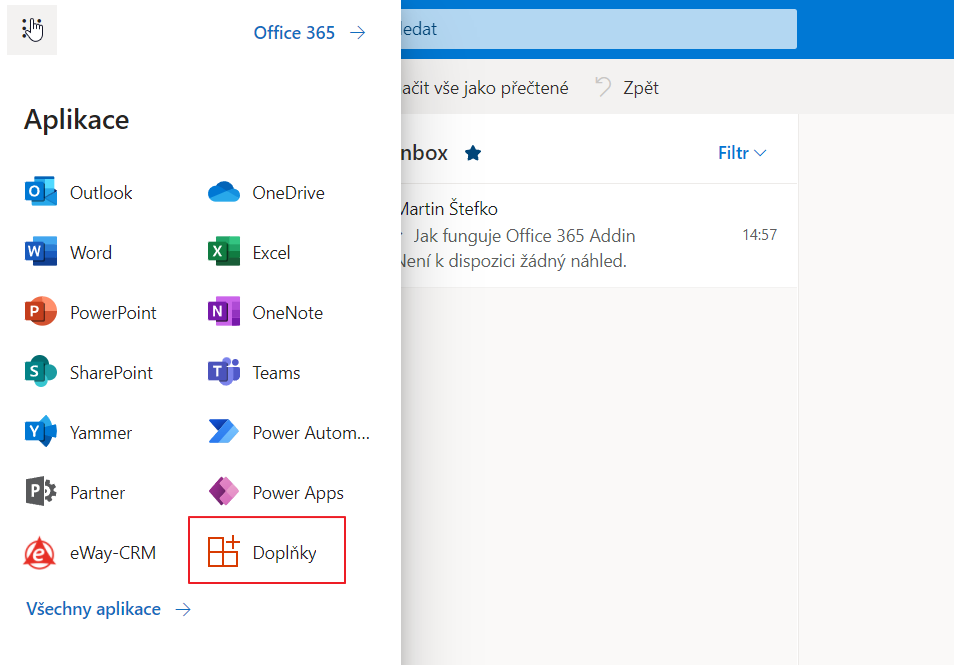The width and height of the screenshot is (954, 665).
Task: Launch OneDrive from its cloud icon
Action: (x=224, y=192)
